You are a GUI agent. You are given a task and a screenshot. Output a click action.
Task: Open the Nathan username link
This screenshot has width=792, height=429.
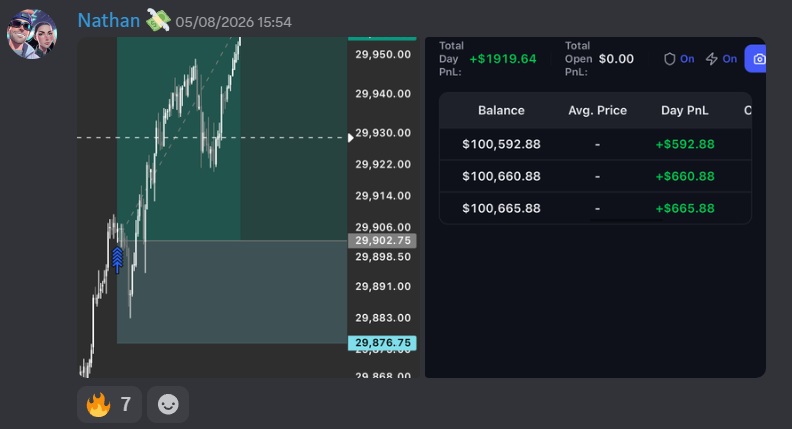[109, 21]
